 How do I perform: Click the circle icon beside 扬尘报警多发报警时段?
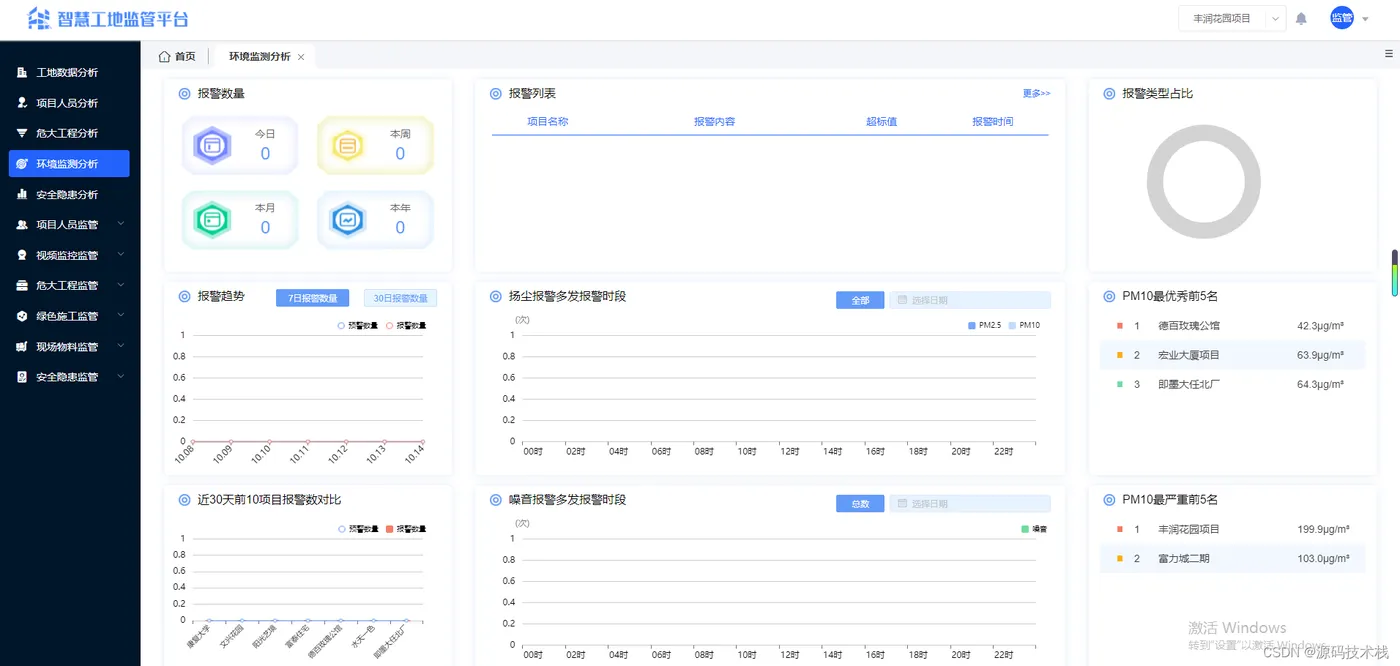[x=495, y=297]
